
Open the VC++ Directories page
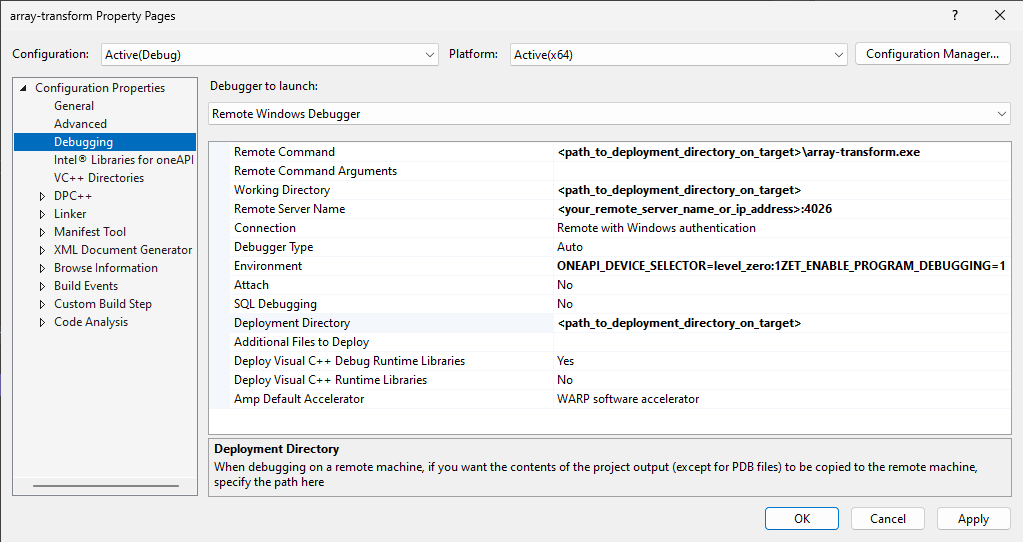[x=98, y=178]
